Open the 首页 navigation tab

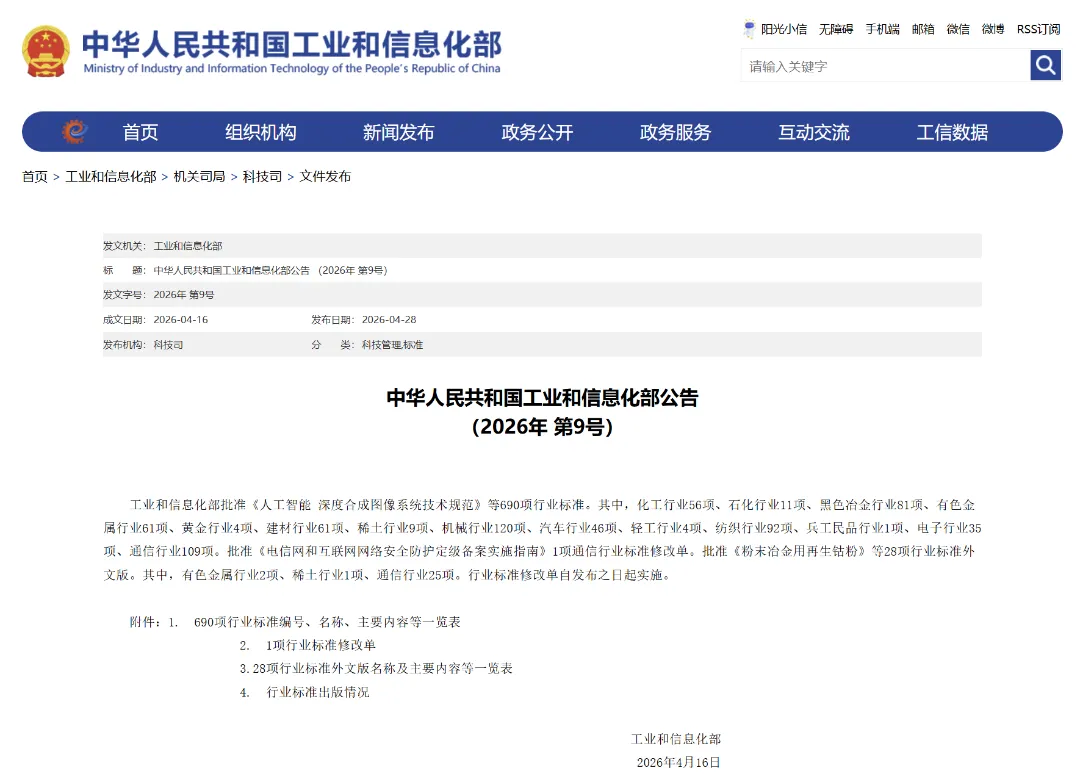click(140, 132)
